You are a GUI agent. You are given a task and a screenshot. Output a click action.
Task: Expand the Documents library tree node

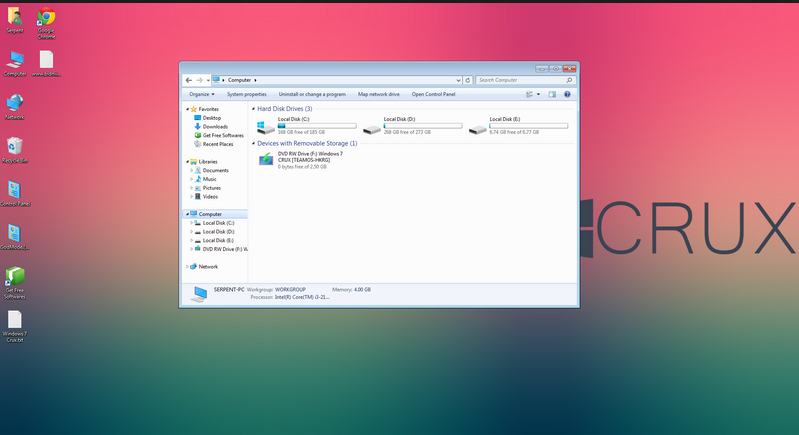pyautogui.click(x=192, y=170)
